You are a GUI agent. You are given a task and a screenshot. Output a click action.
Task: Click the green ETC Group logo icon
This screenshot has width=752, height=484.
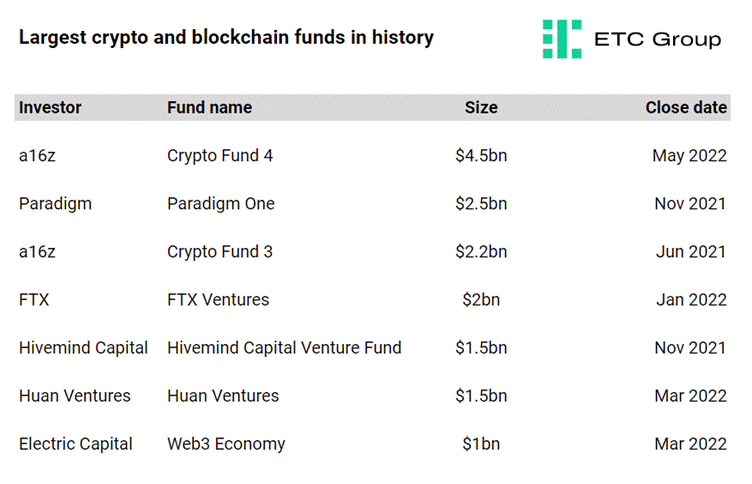coord(562,39)
